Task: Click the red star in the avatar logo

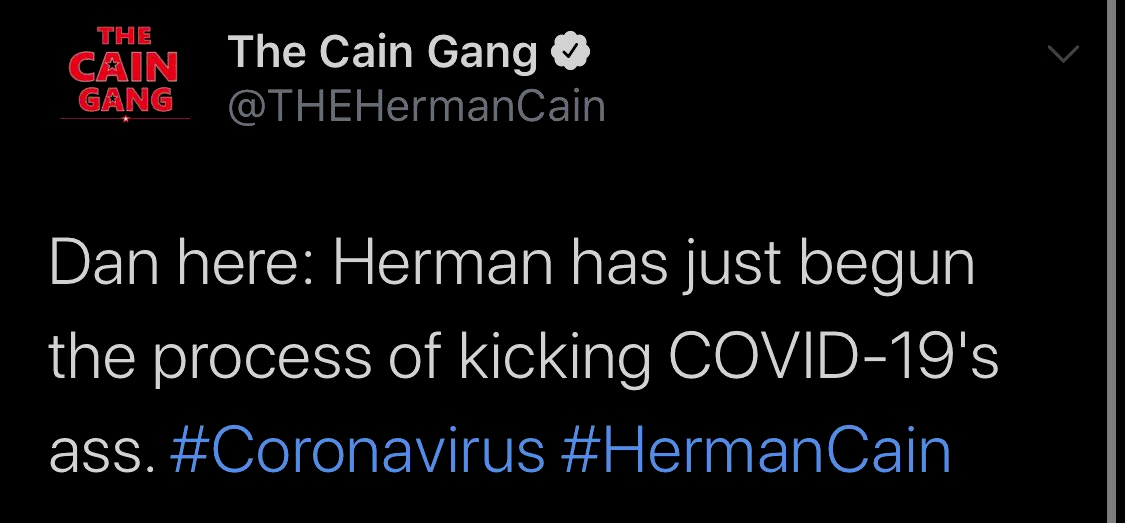Action: [126, 119]
